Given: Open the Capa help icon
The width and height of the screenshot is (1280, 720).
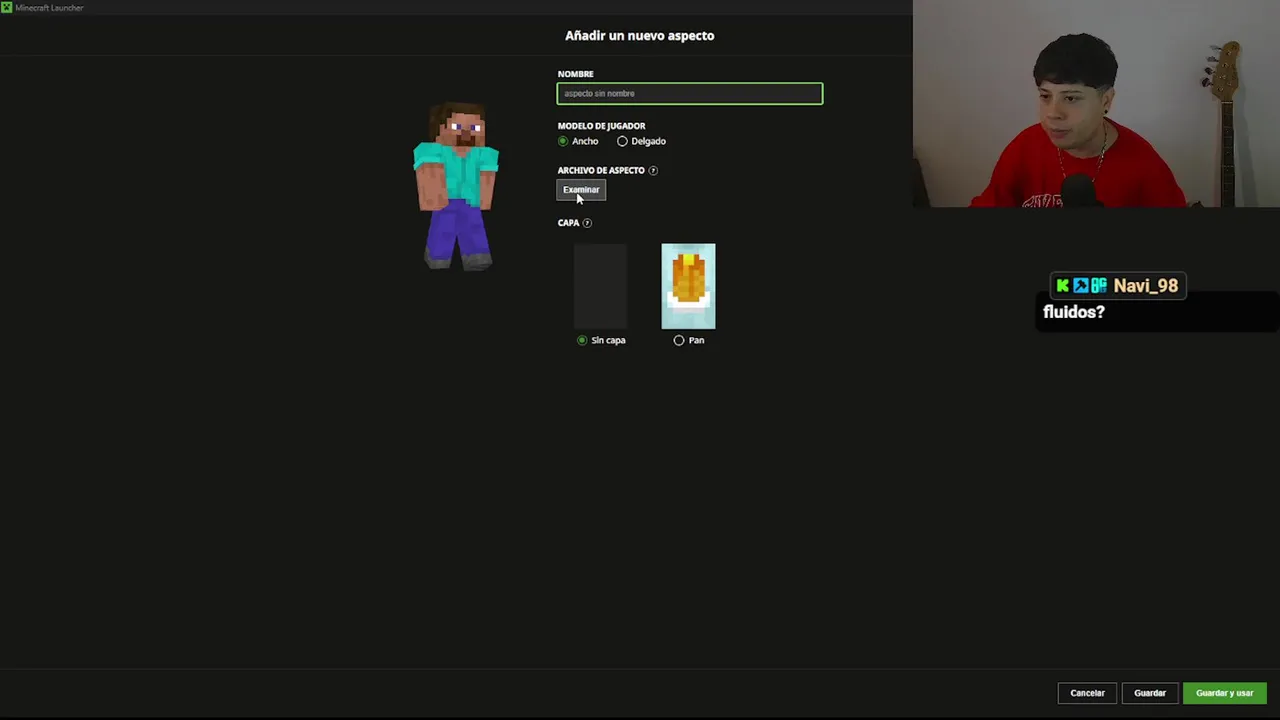Looking at the screenshot, I should [x=587, y=223].
